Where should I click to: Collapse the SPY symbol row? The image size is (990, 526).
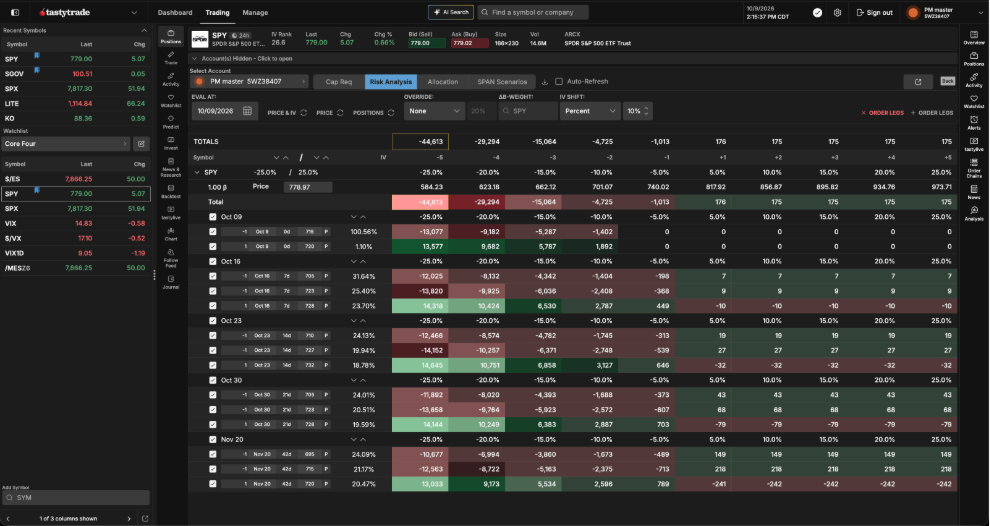pos(196,172)
